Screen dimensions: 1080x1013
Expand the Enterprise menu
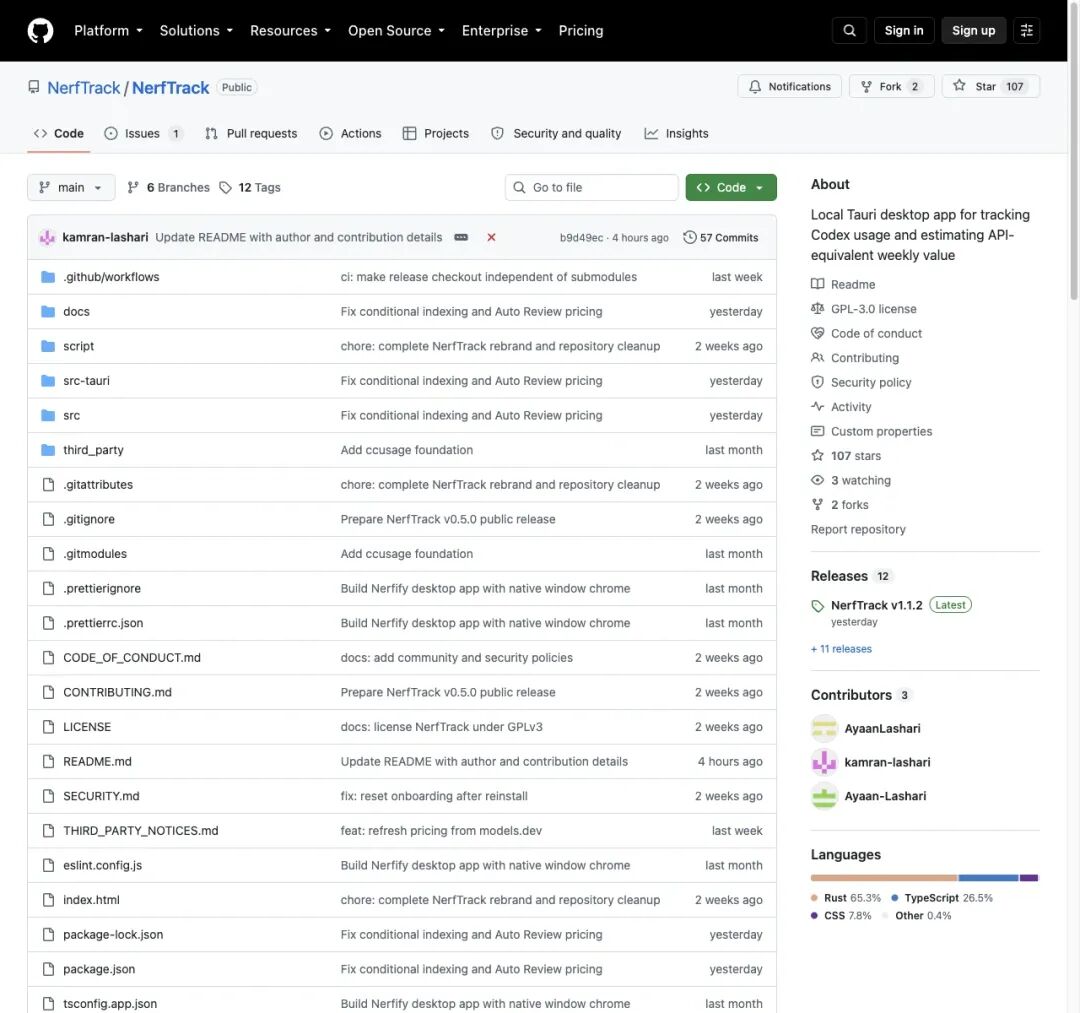[x=501, y=30]
